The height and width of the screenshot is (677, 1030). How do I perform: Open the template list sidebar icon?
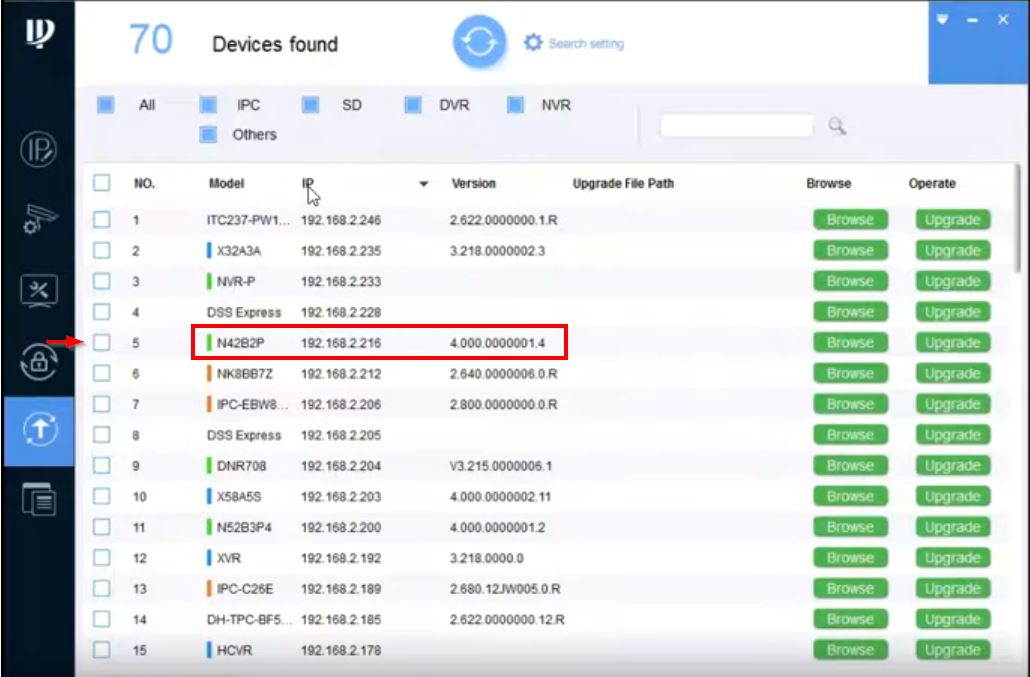click(x=39, y=499)
